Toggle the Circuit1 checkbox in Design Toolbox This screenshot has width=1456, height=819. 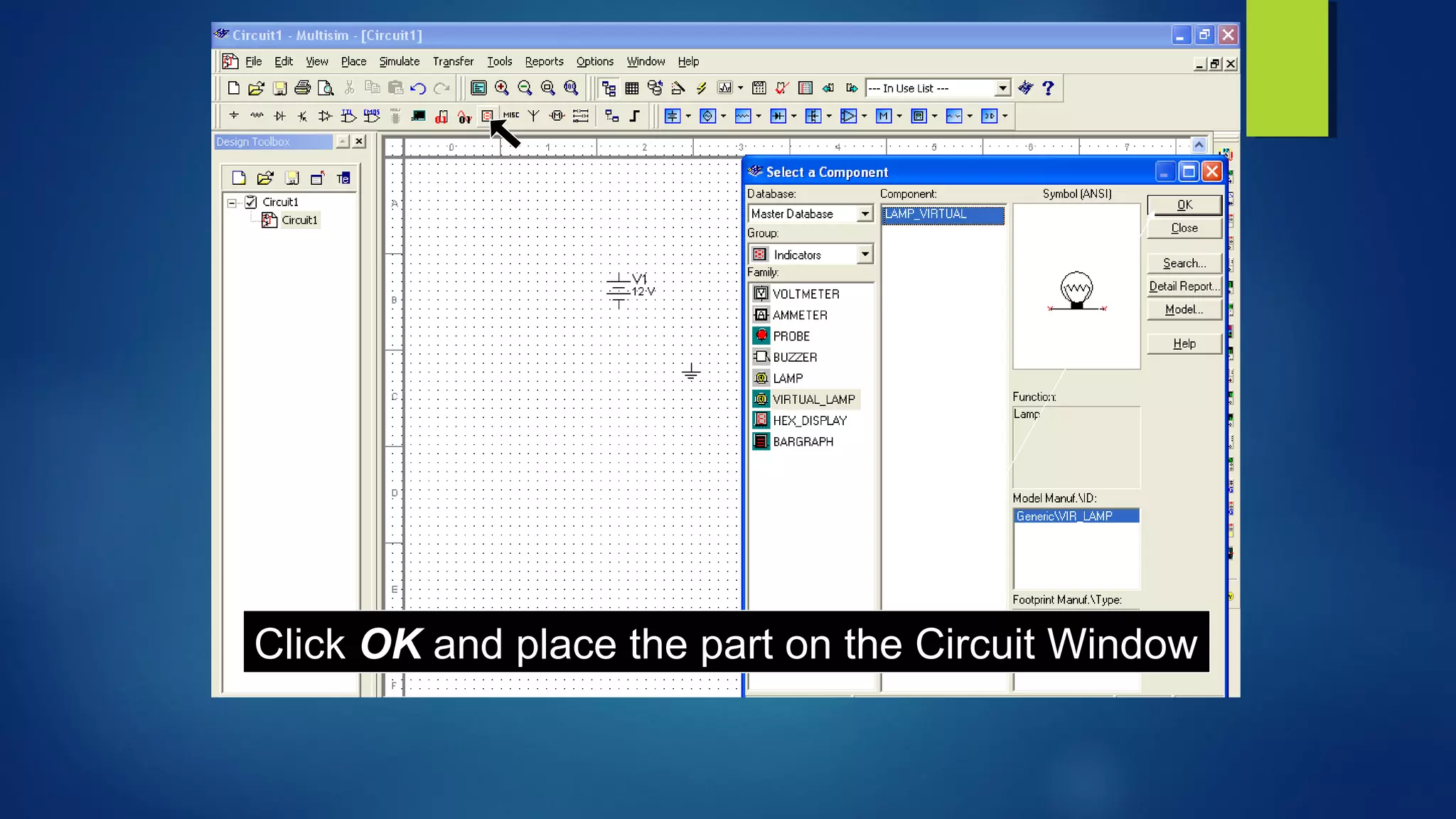pos(251,202)
